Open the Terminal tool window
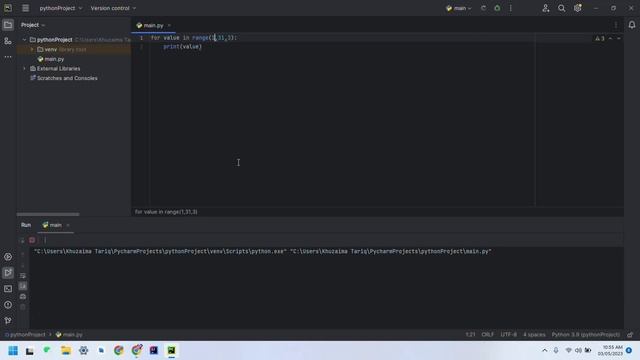This screenshot has height=360, width=640. pyautogui.click(x=8, y=289)
